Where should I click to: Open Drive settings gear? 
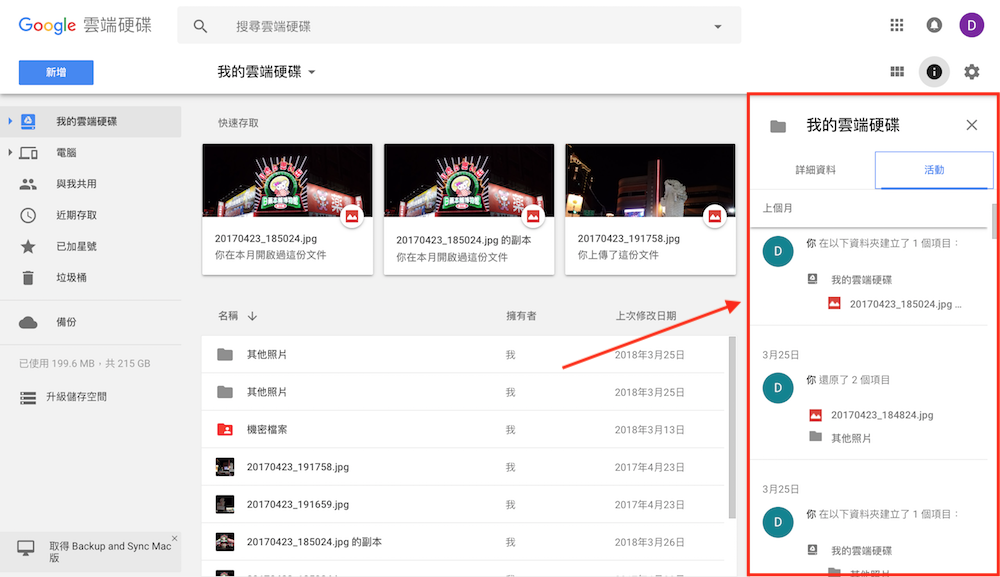coord(970,71)
